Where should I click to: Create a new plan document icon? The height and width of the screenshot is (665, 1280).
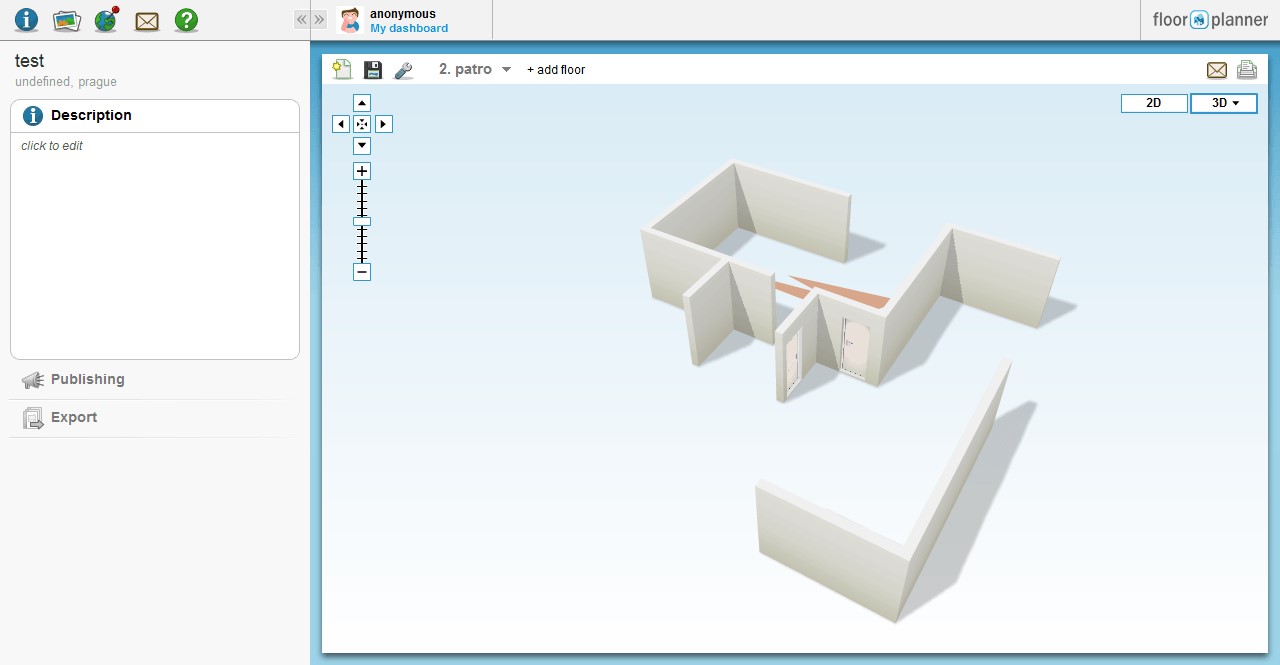[342, 70]
